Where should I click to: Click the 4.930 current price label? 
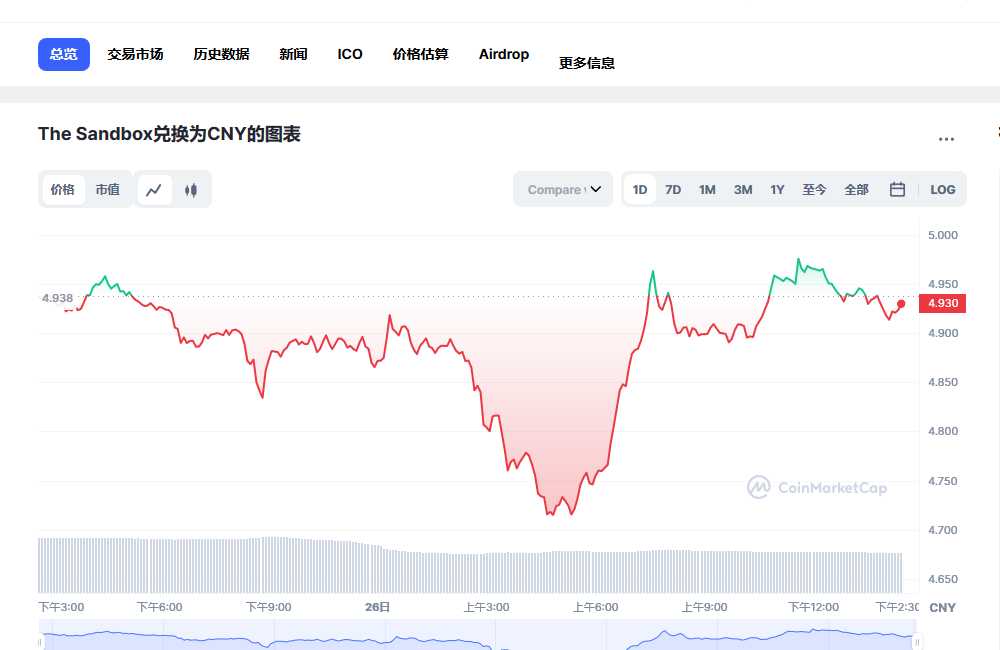point(943,304)
